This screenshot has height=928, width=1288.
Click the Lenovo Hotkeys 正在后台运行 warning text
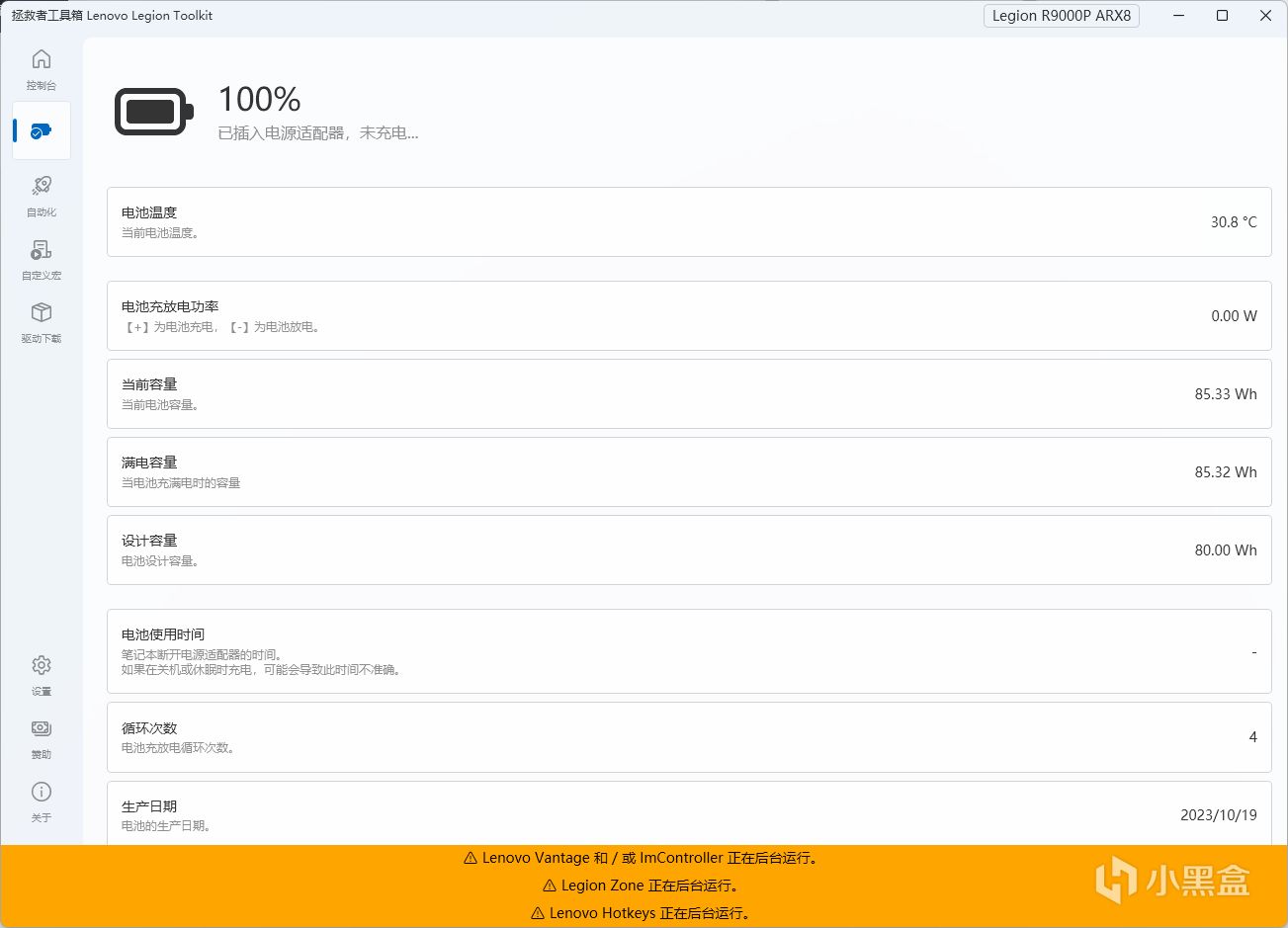(x=650, y=914)
